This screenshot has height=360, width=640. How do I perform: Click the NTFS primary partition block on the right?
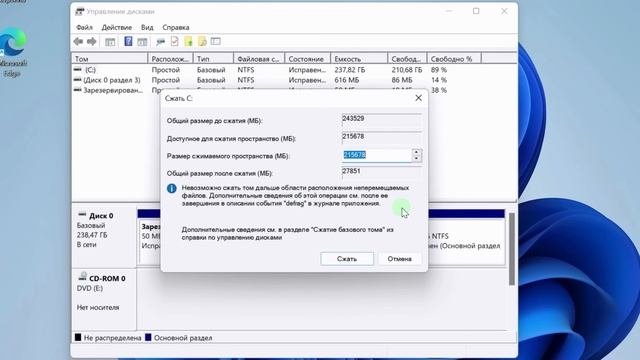click(x=466, y=241)
